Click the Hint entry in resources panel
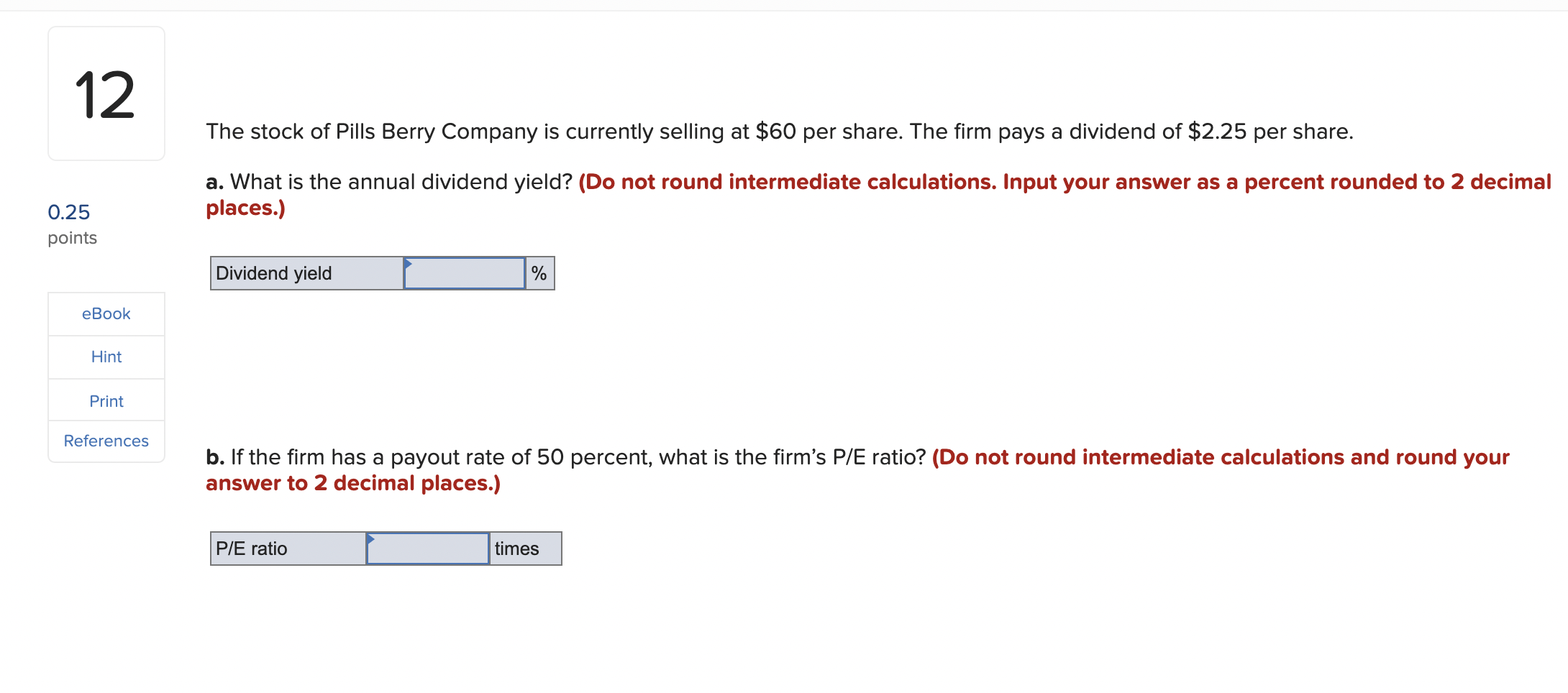The image size is (1568, 693). [106, 357]
